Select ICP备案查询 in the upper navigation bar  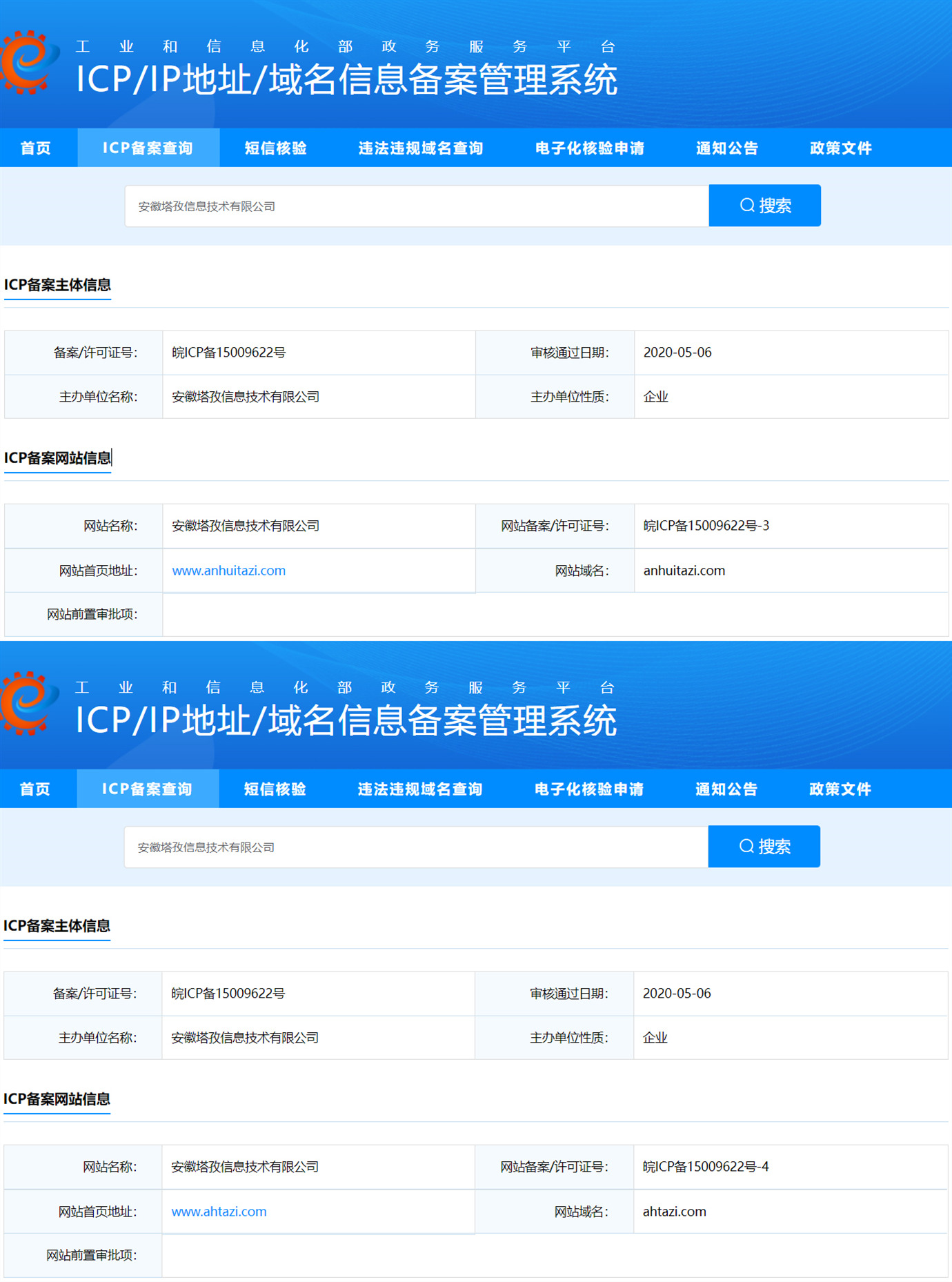coord(148,148)
